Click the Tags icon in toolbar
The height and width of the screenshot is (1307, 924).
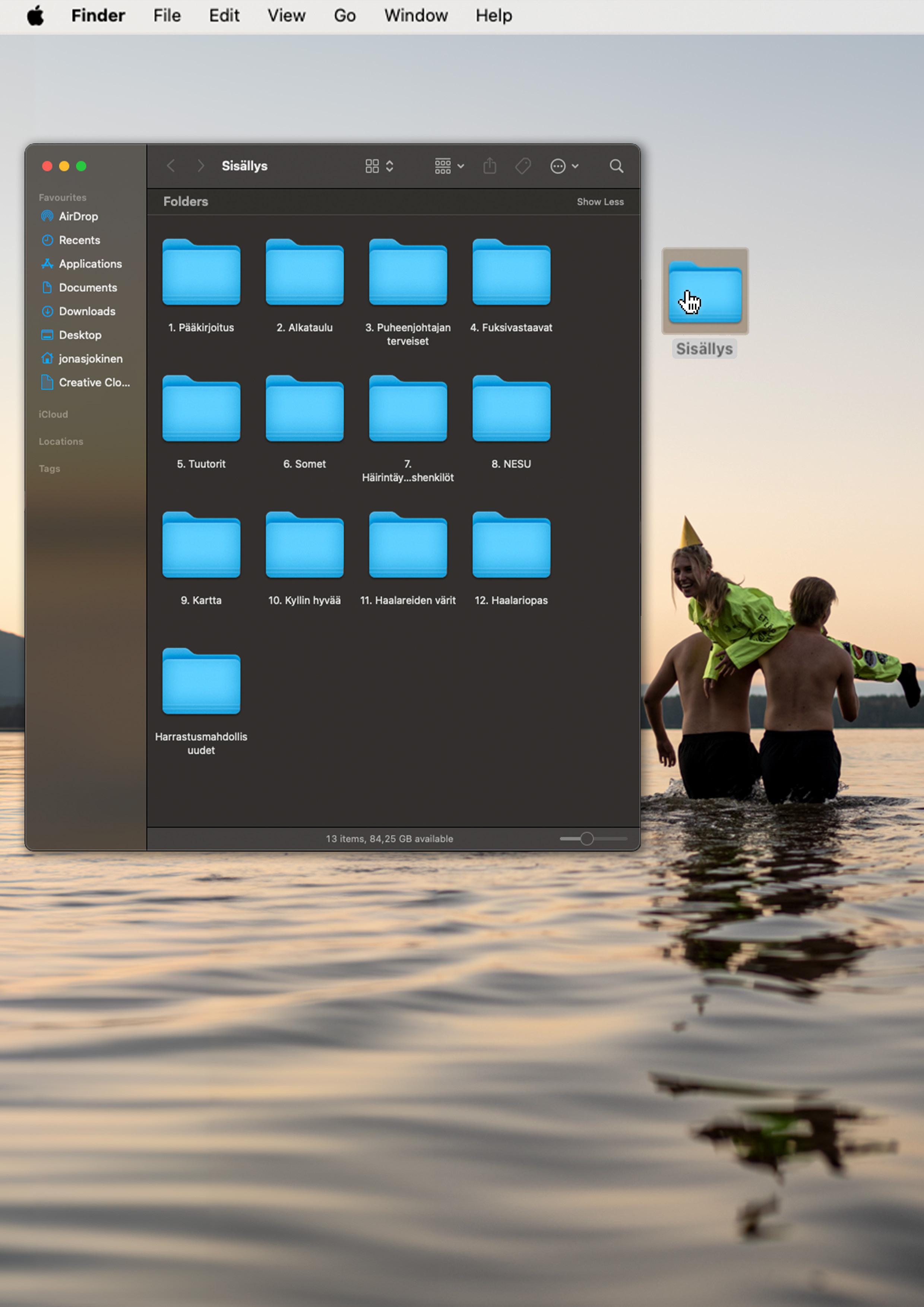click(x=523, y=166)
